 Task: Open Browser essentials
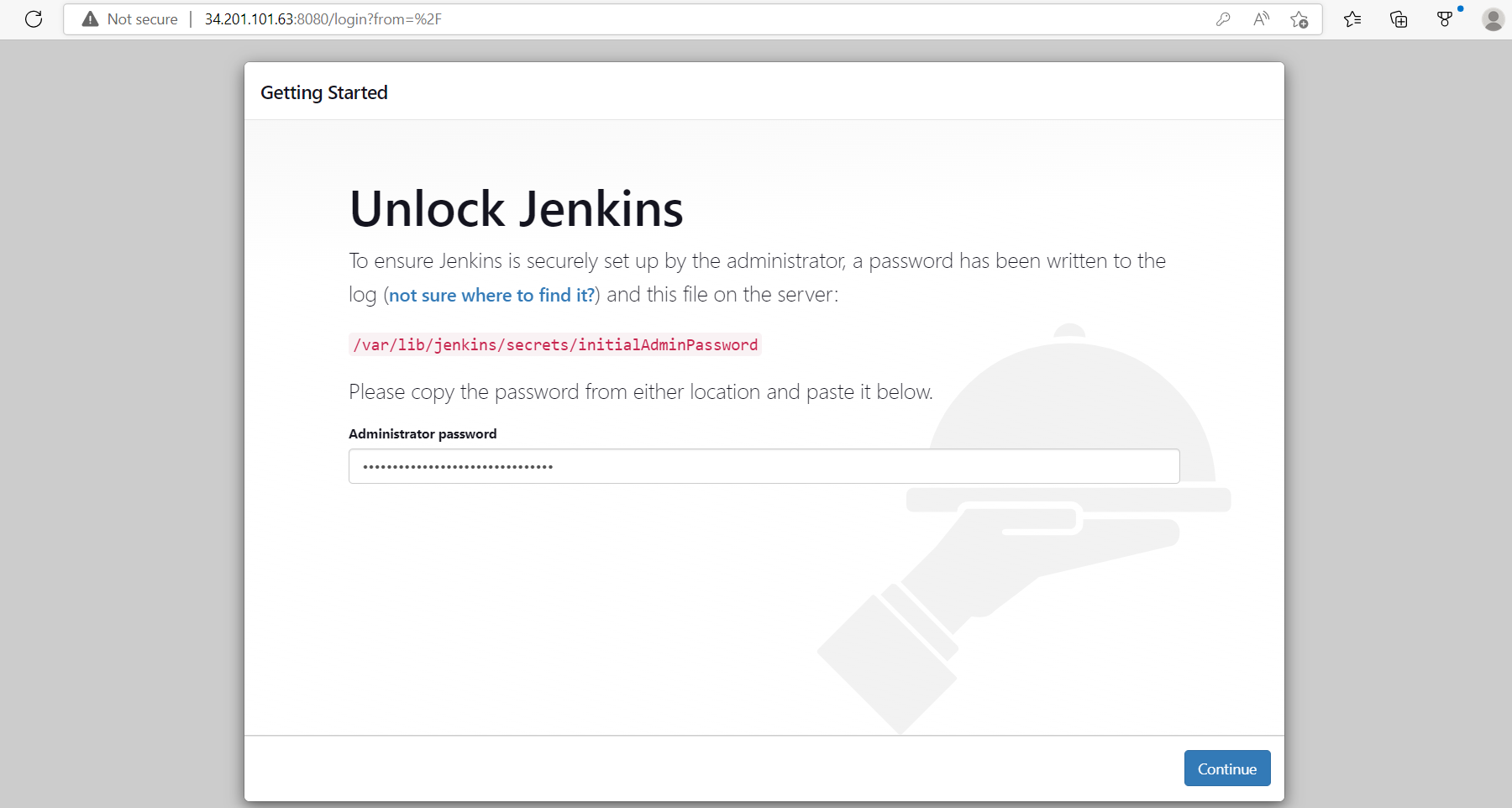1445,18
